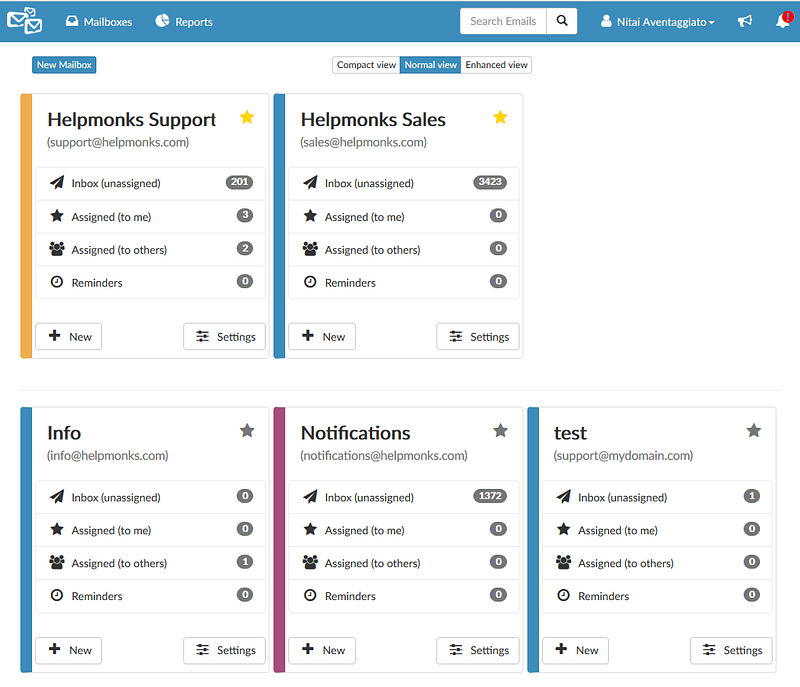Click the Helpmonks envelope logo

24,21
